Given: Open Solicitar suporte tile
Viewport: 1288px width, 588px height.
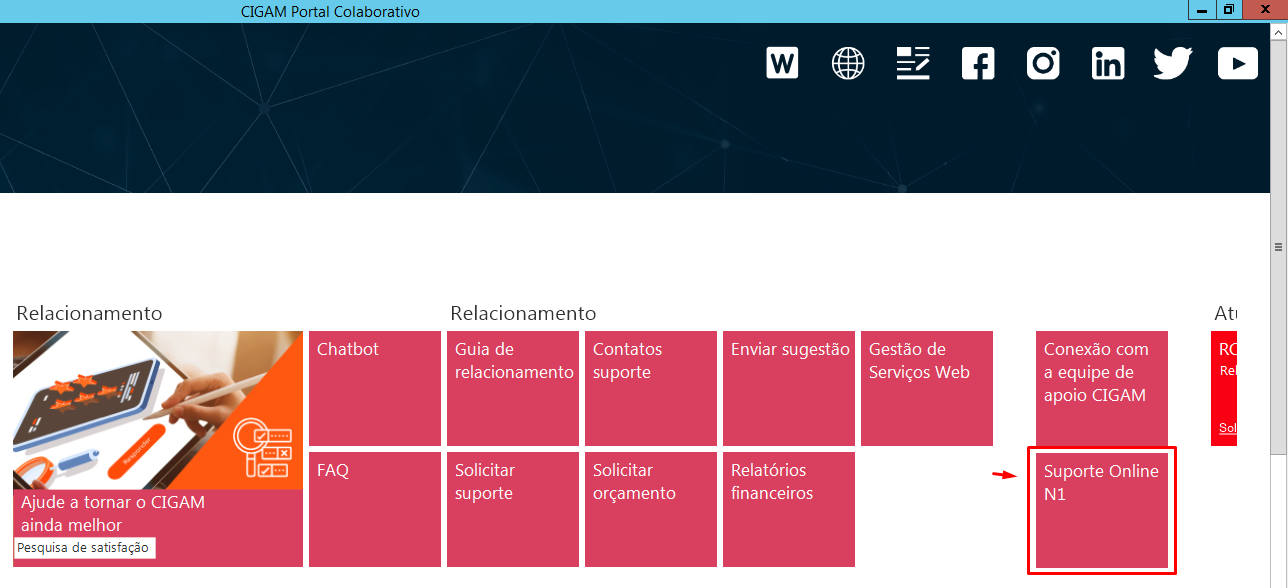Looking at the screenshot, I should (x=513, y=509).
